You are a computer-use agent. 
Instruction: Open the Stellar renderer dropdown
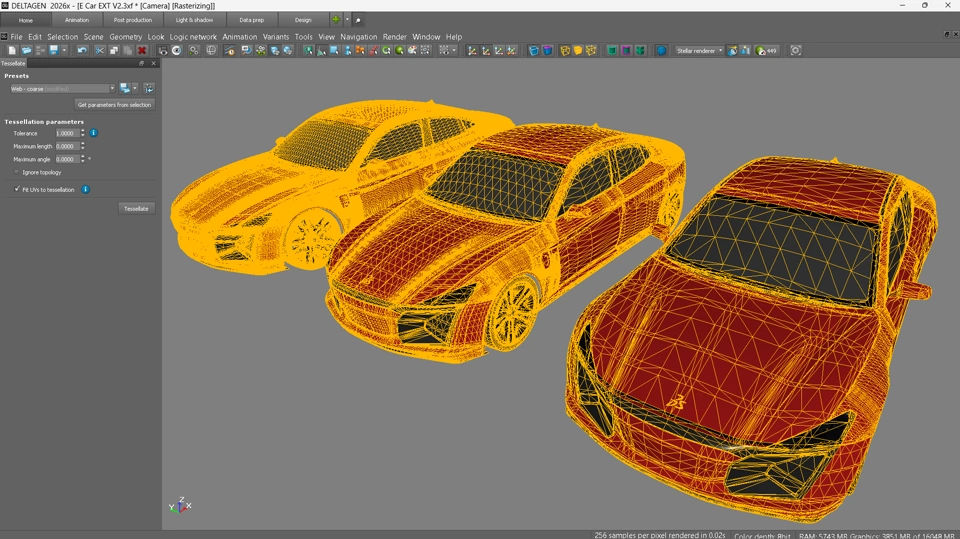tap(699, 51)
